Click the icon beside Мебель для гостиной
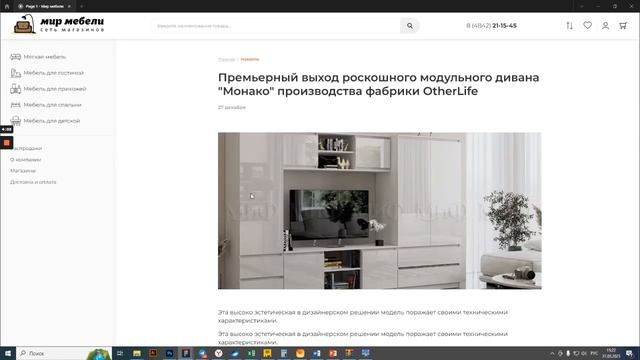Screen dimensions: 640x360 click(x=16, y=73)
